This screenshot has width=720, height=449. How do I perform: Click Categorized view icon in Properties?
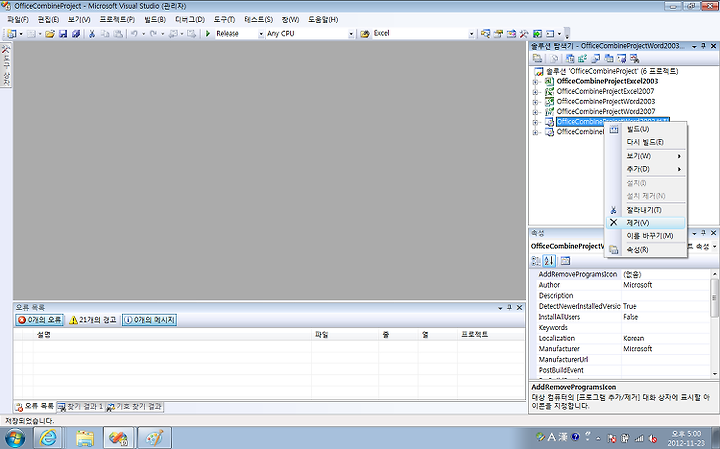[x=536, y=261]
